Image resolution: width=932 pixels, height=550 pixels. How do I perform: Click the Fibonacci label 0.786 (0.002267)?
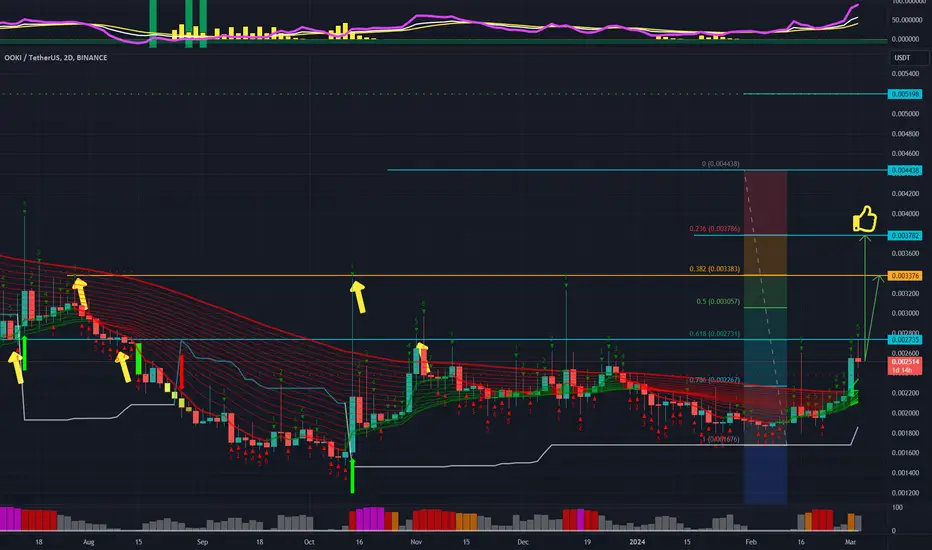[x=714, y=380]
